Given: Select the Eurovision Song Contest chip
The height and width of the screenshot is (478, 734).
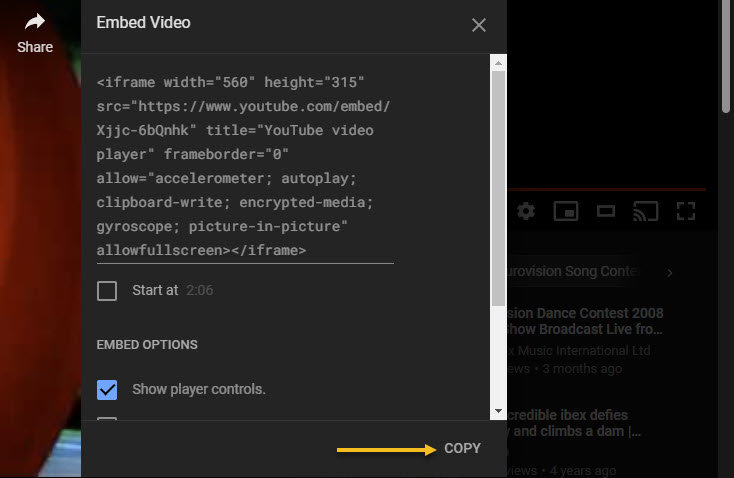Looking at the screenshot, I should [x=573, y=272].
